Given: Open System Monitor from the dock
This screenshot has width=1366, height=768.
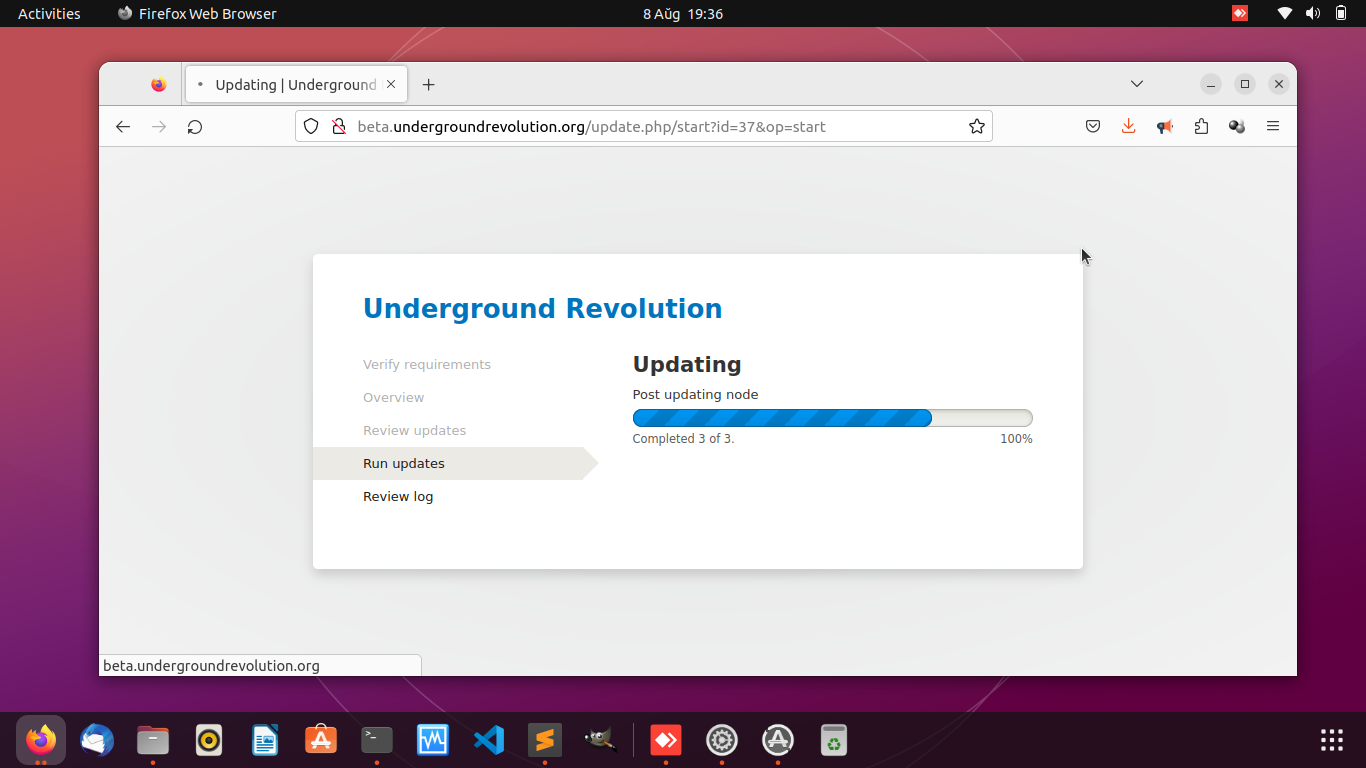Looking at the screenshot, I should pos(433,740).
